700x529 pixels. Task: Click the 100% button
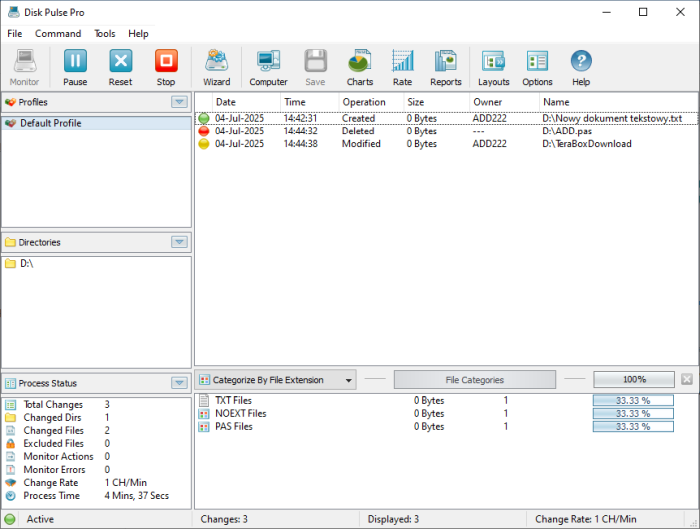click(x=634, y=379)
